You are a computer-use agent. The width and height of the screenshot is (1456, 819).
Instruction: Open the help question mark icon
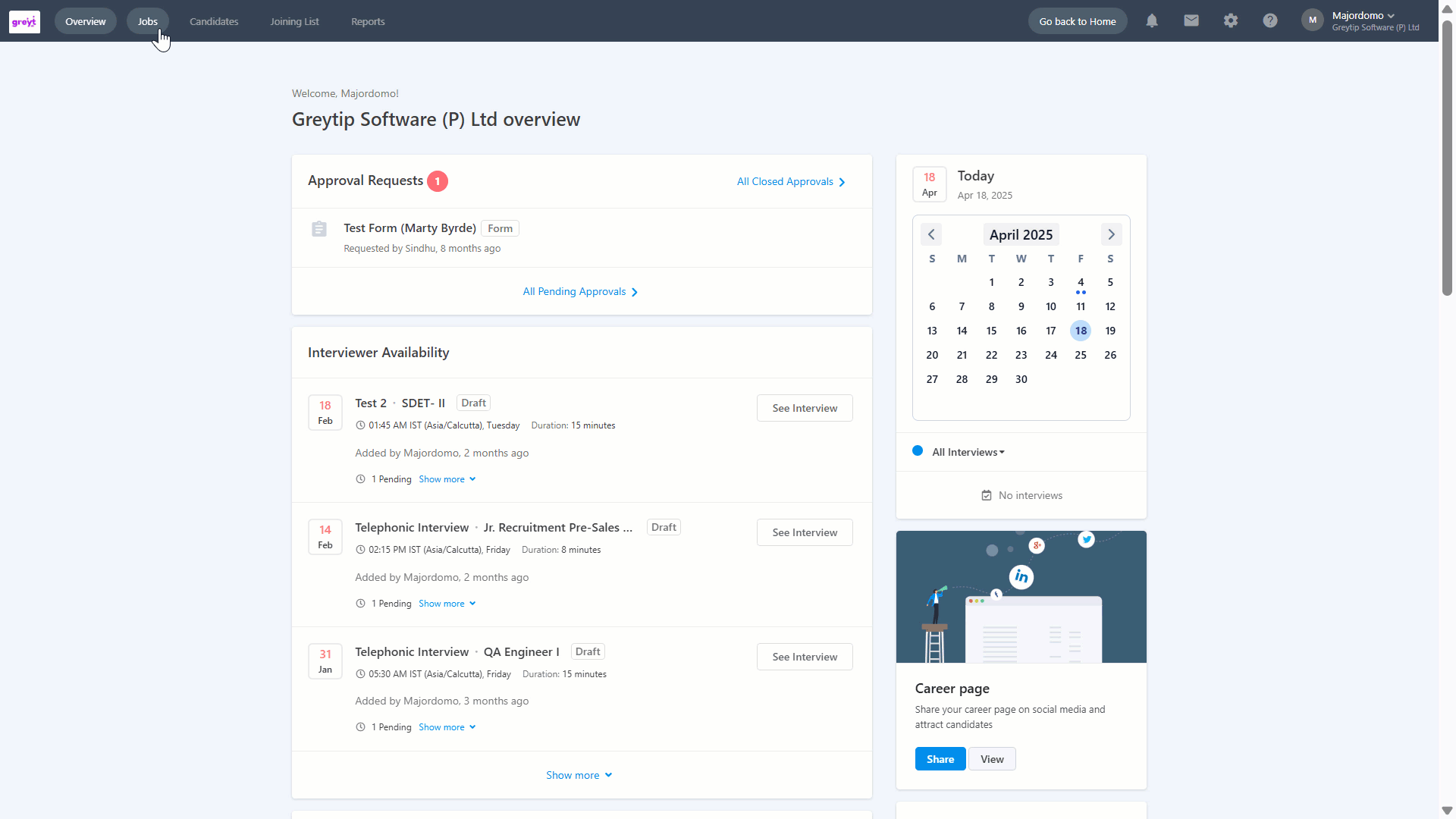click(x=1270, y=21)
